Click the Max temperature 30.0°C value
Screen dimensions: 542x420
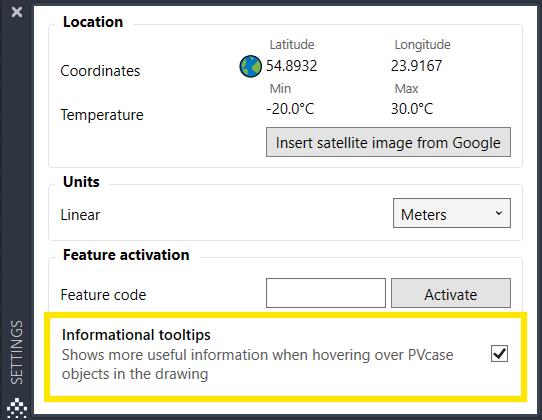[x=412, y=109]
